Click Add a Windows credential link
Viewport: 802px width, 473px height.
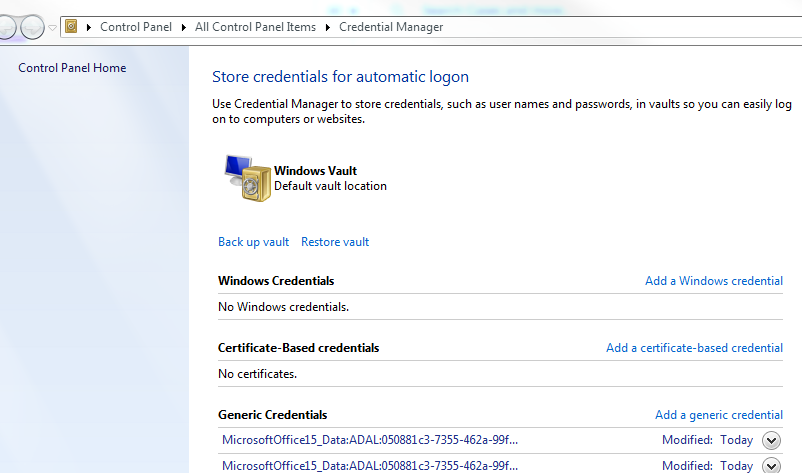714,281
